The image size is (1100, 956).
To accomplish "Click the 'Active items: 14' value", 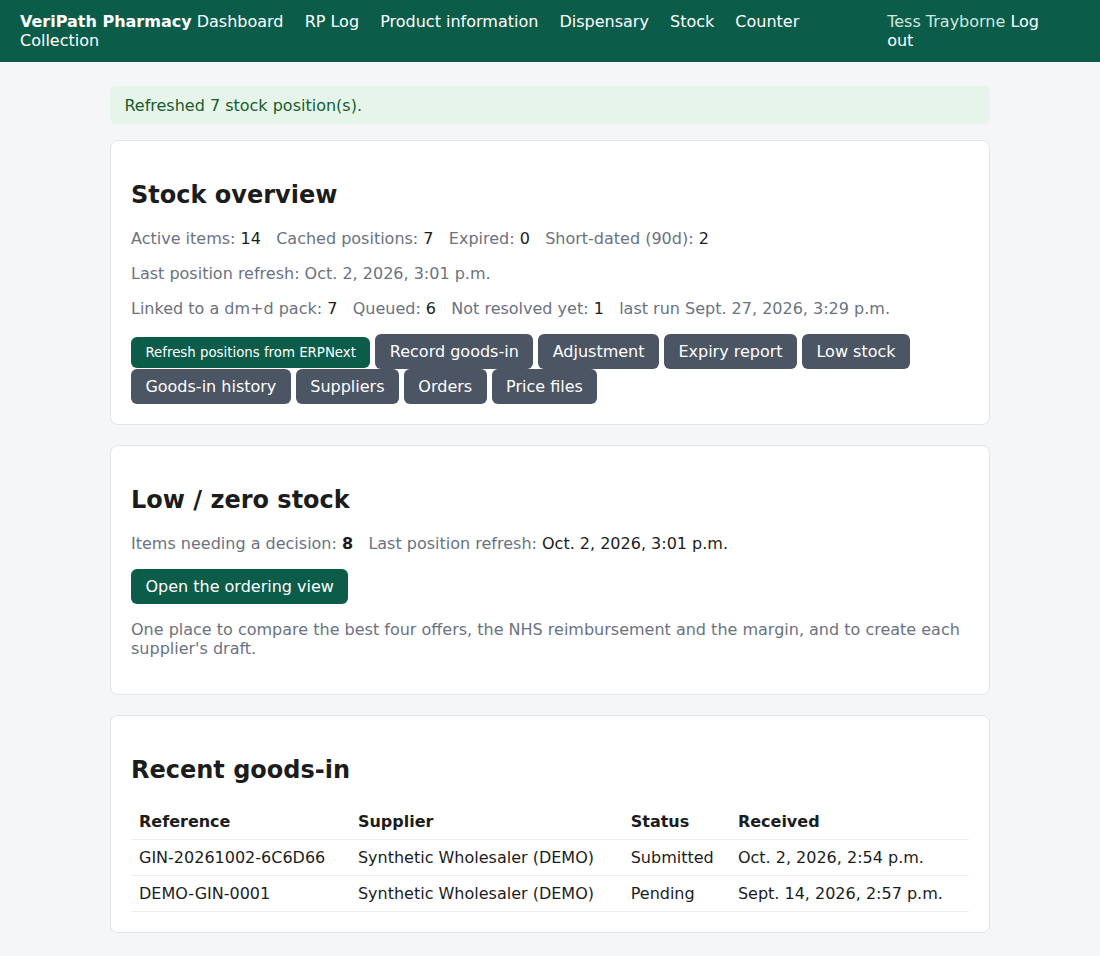I will 196,238.
